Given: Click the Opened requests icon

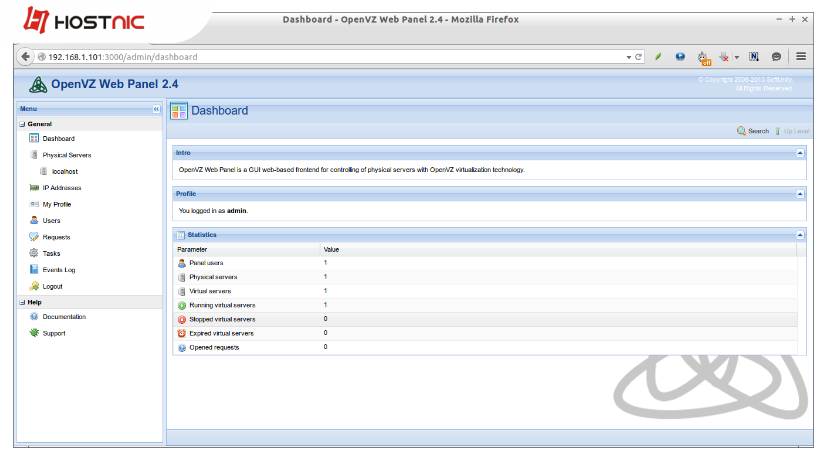Looking at the screenshot, I should (182, 348).
